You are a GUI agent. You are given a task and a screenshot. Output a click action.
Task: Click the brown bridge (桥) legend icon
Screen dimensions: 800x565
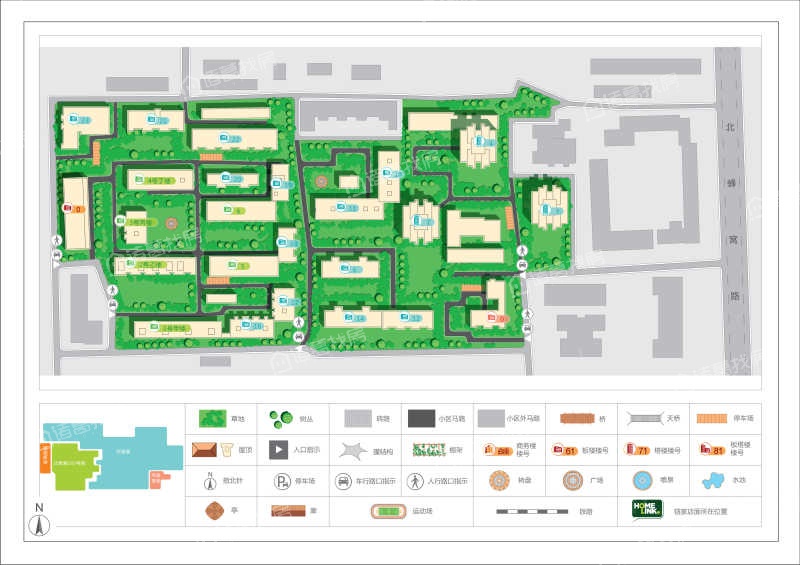tap(577, 419)
